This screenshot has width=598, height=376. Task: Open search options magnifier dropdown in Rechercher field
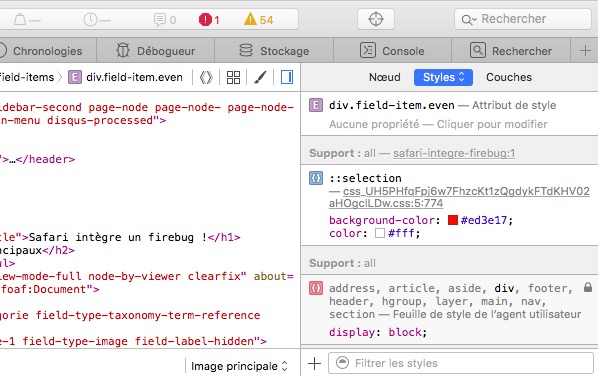(469, 19)
